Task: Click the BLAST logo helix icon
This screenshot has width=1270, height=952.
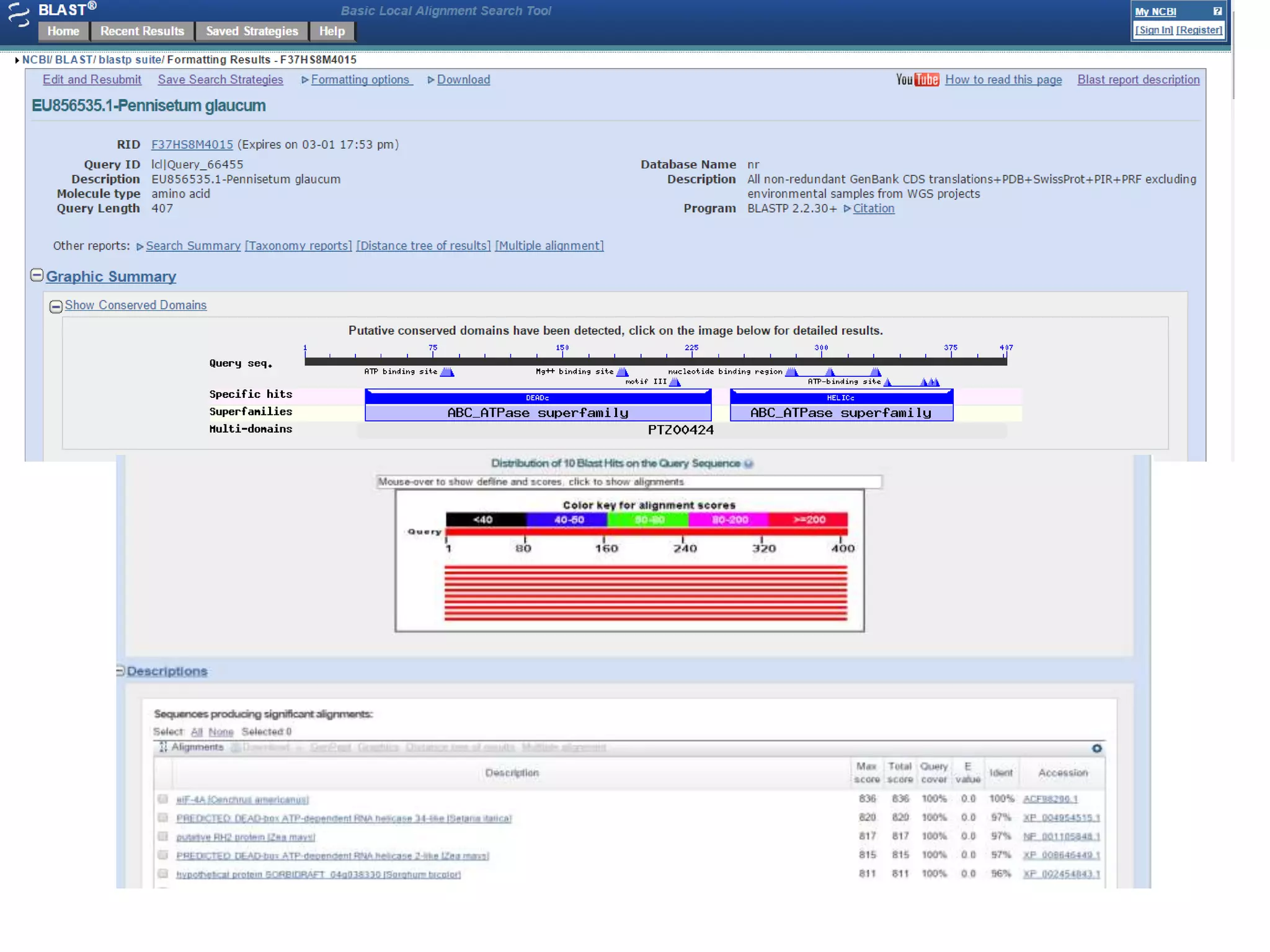Action: point(19,14)
